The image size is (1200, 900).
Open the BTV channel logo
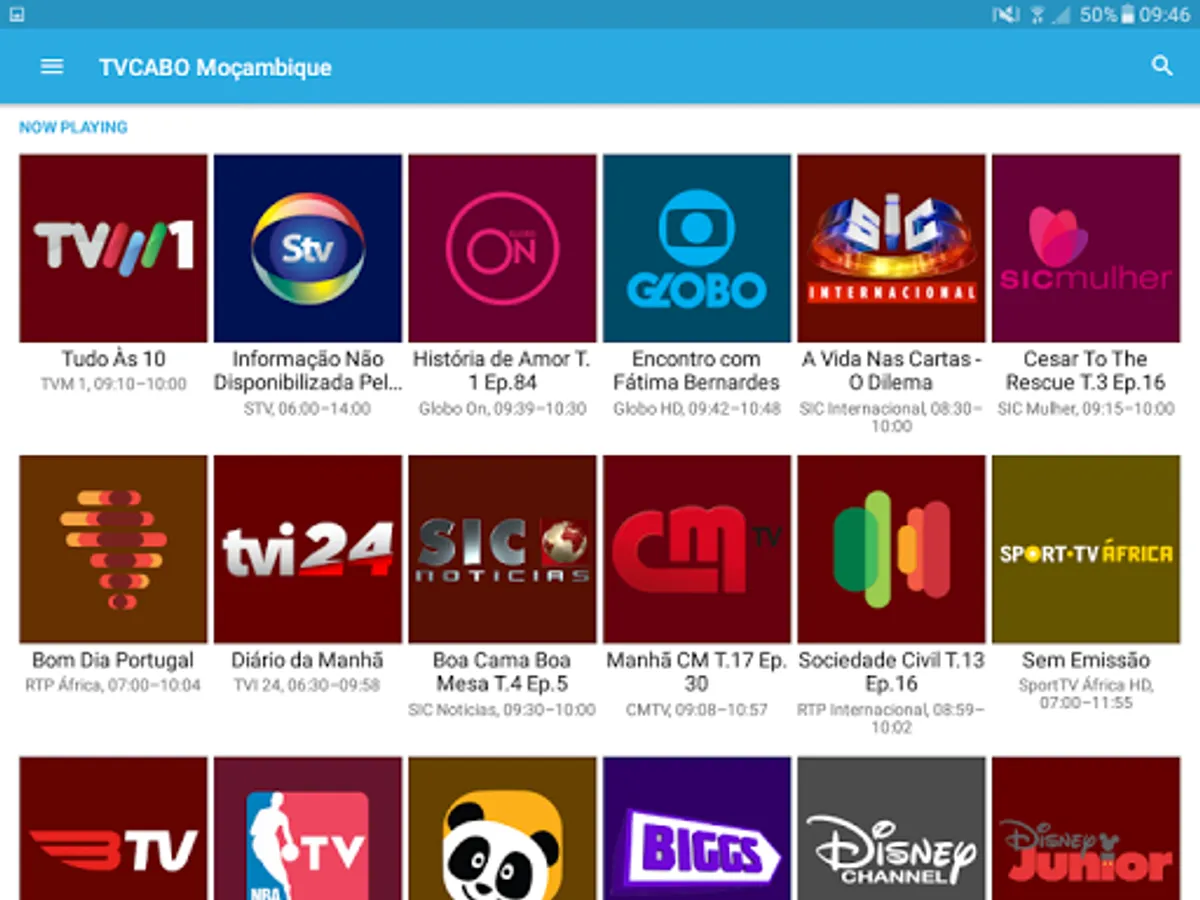(113, 829)
